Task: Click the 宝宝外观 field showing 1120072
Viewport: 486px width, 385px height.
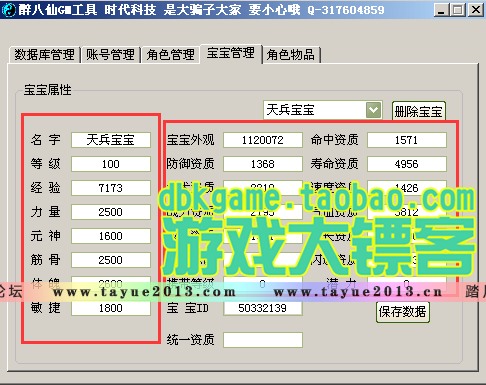Action: 263,140
